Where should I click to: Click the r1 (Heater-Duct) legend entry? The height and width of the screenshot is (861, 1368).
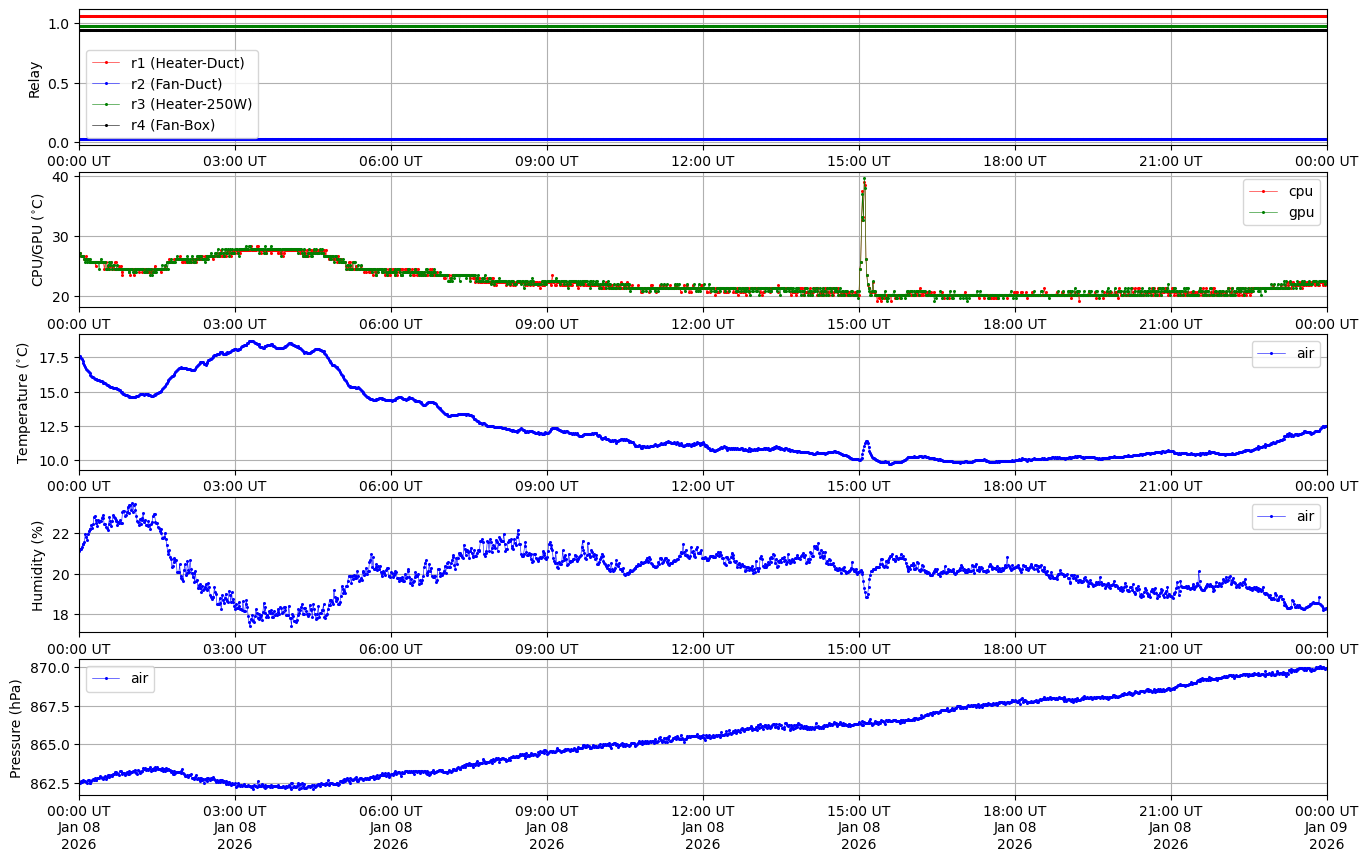pos(187,62)
